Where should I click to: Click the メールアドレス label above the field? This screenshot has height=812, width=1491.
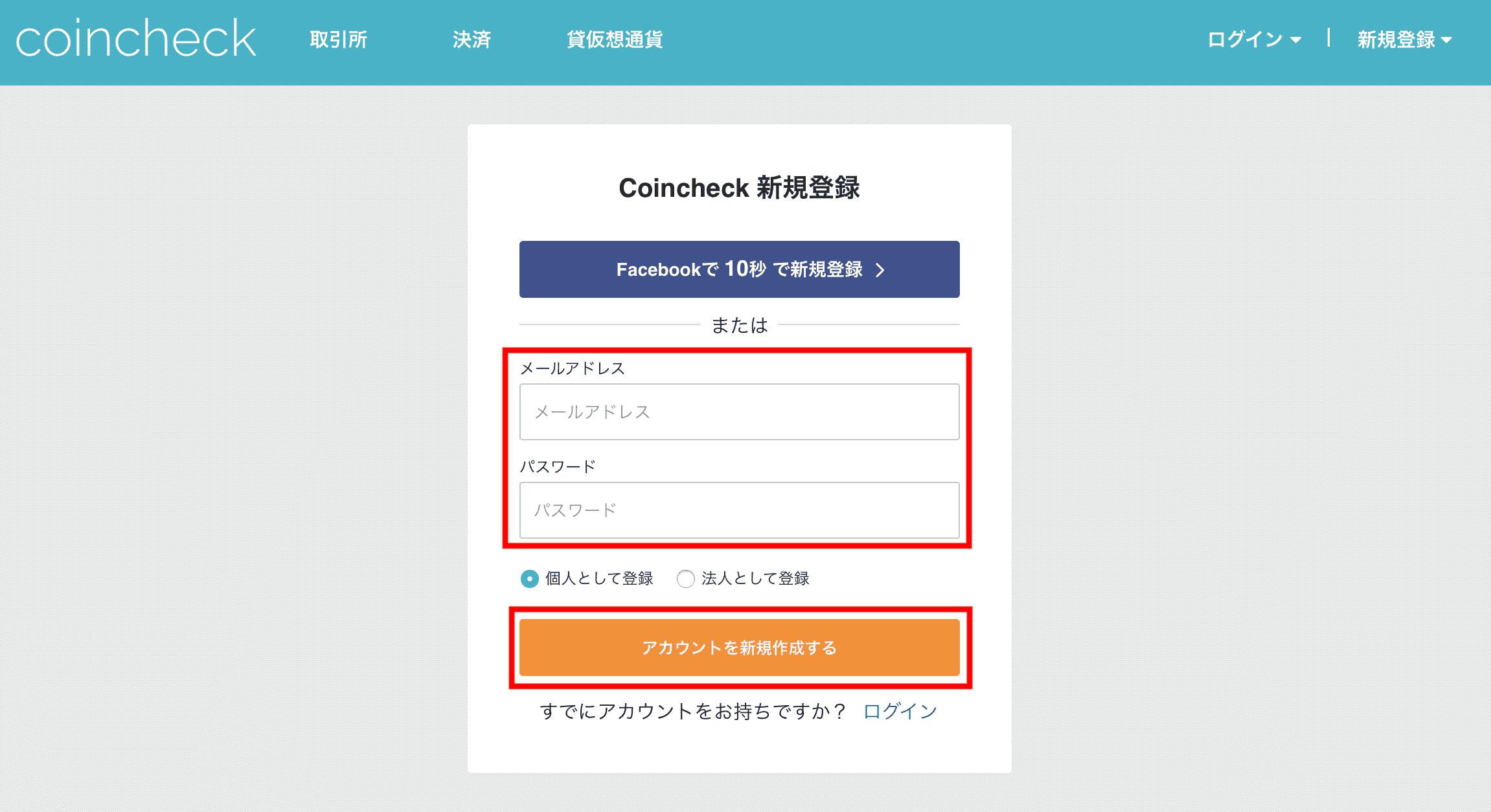tap(573, 368)
